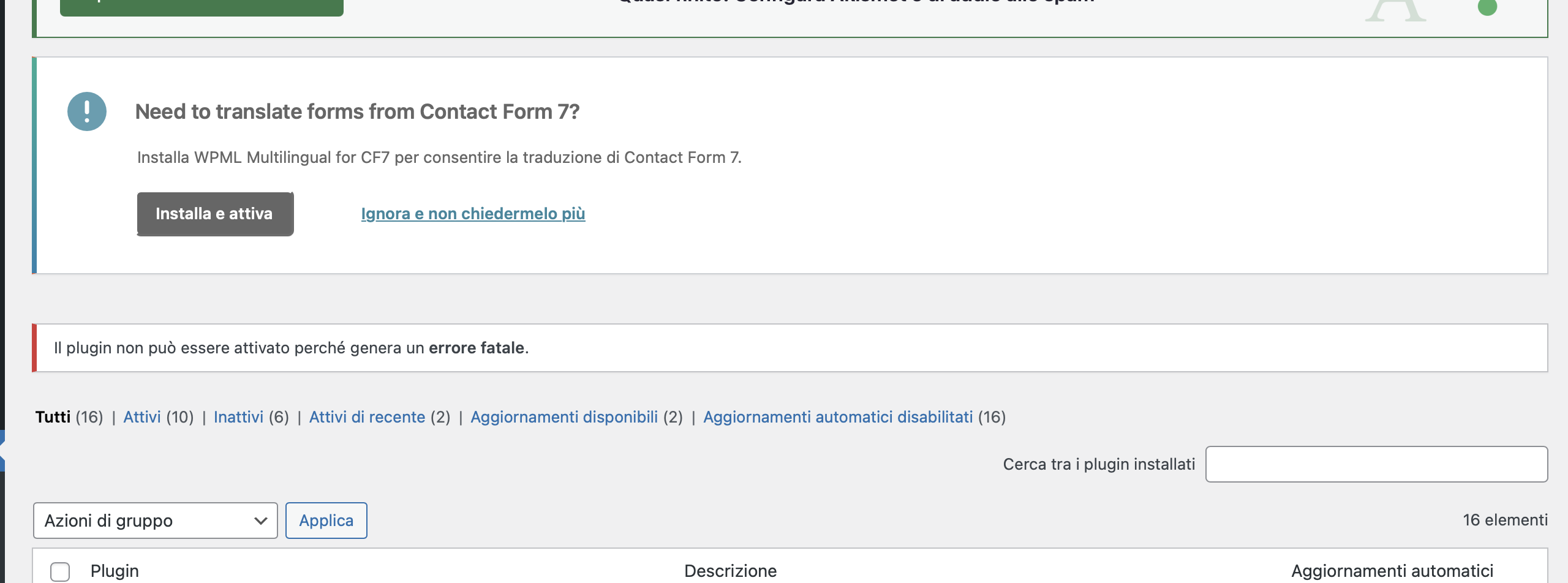The height and width of the screenshot is (583, 1568).
Task: Focus the Cerca tra i plugin installati field
Action: tap(1376, 464)
